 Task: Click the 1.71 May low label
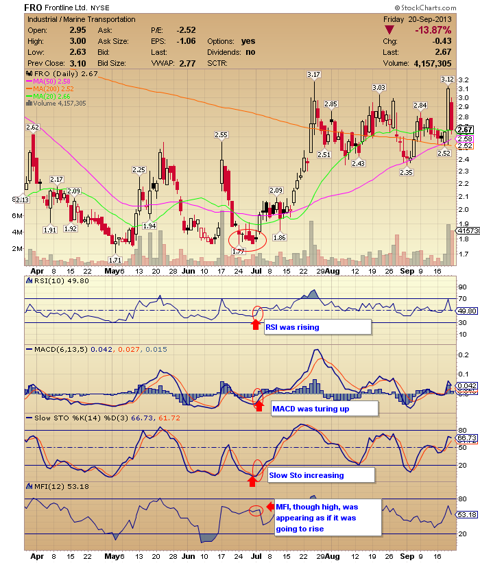pyautogui.click(x=115, y=260)
